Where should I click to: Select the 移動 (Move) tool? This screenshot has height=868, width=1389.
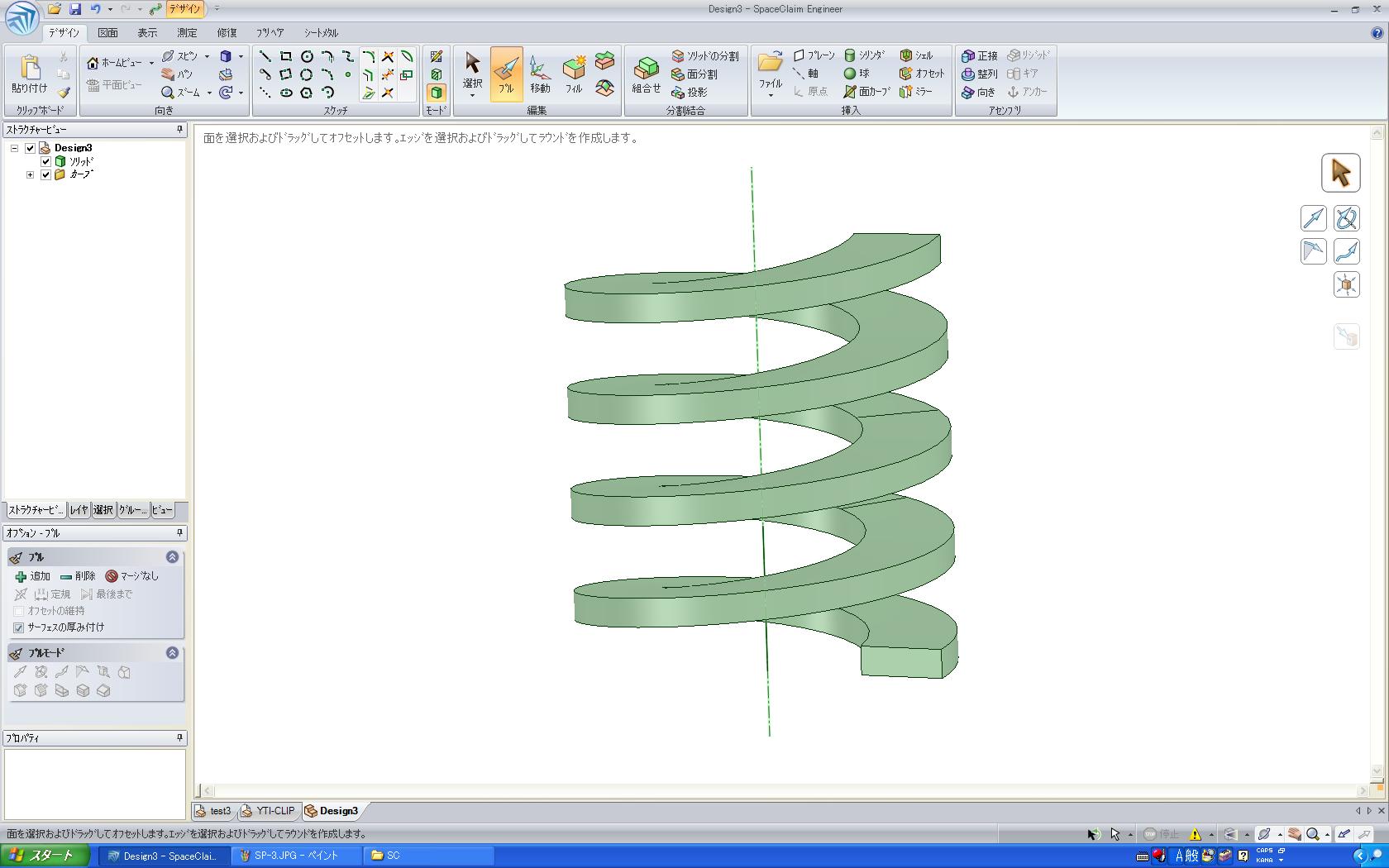(x=539, y=74)
